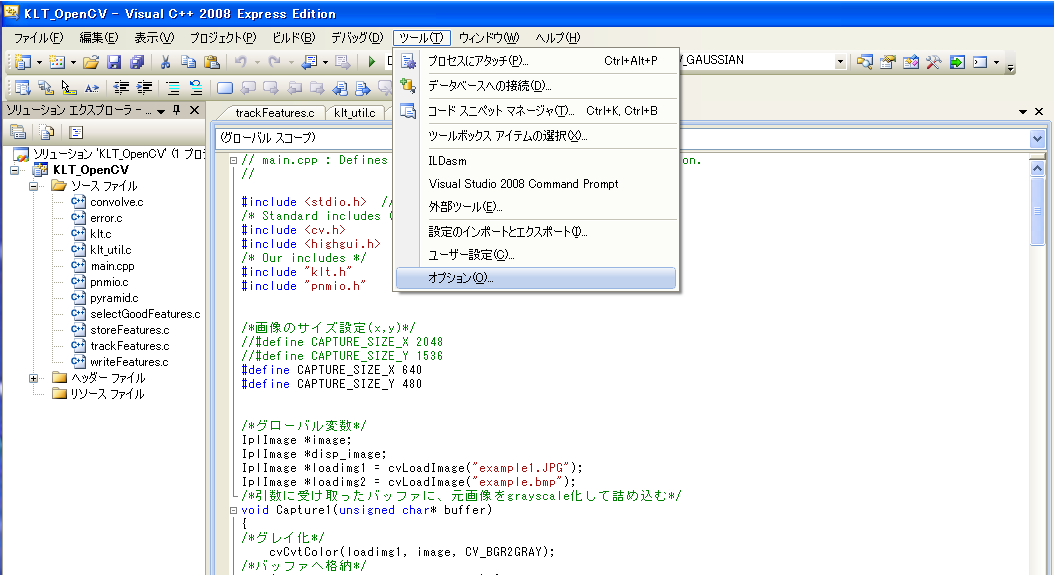
Task: Close the active editor document
Action: pyautogui.click(x=1039, y=112)
